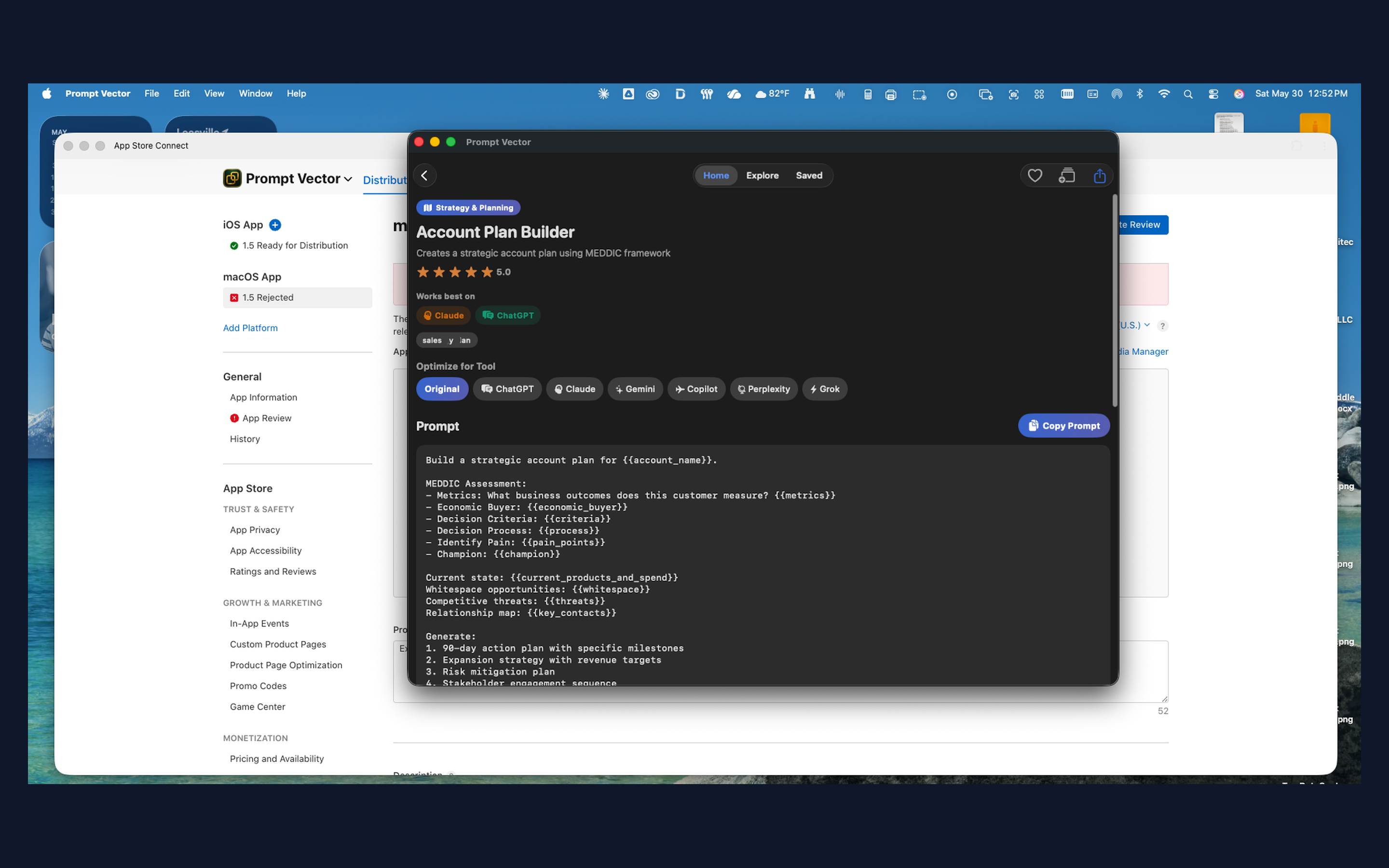
Task: Open the Apple menu
Action: (x=46, y=94)
